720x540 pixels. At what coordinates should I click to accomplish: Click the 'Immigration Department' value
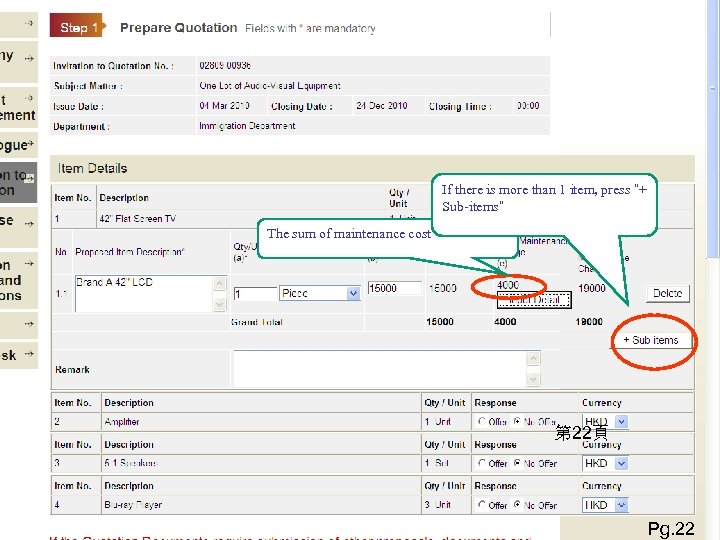pyautogui.click(x=247, y=125)
